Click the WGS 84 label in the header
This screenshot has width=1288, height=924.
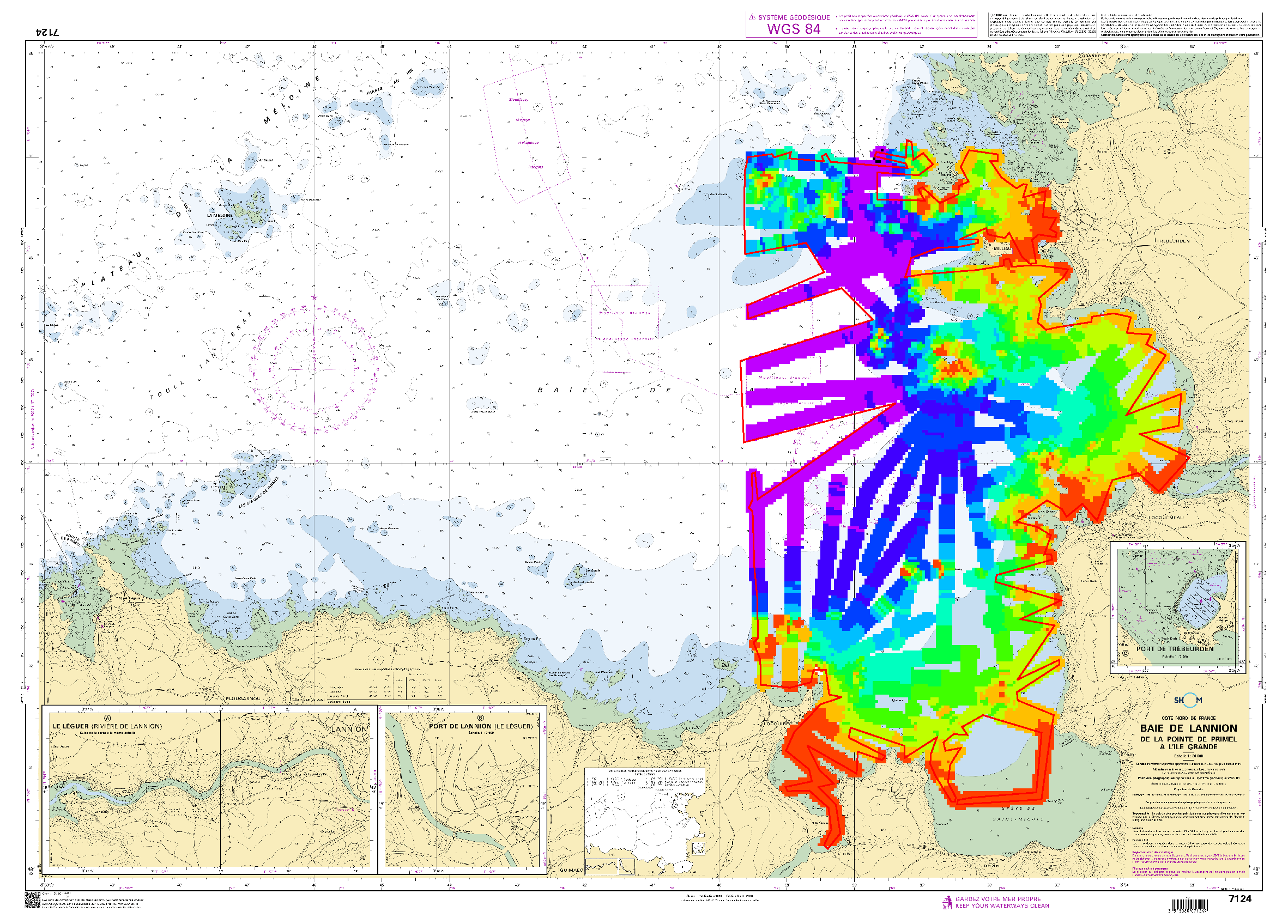pyautogui.click(x=794, y=29)
